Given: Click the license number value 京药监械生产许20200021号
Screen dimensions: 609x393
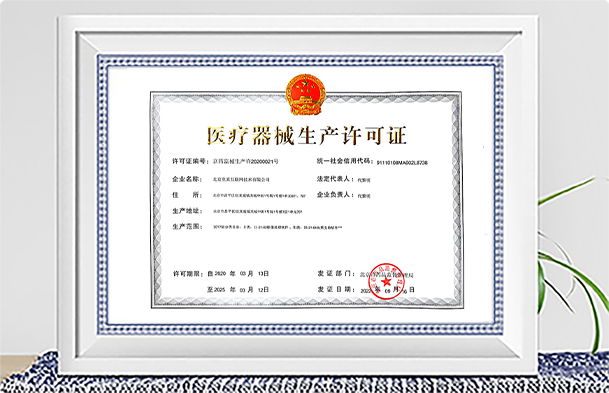Looking at the screenshot, I should [x=246, y=161].
